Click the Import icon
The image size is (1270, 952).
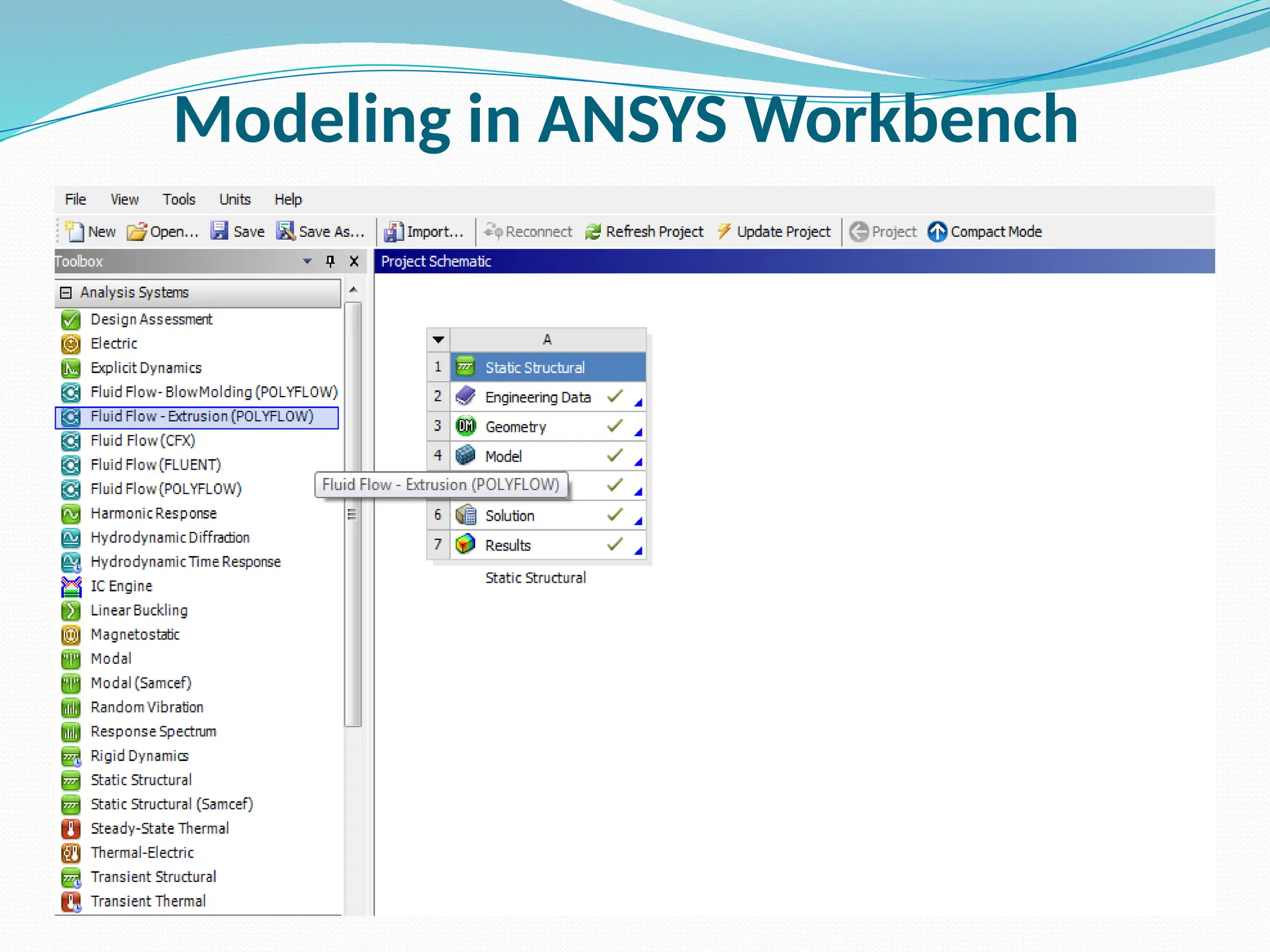tap(394, 231)
